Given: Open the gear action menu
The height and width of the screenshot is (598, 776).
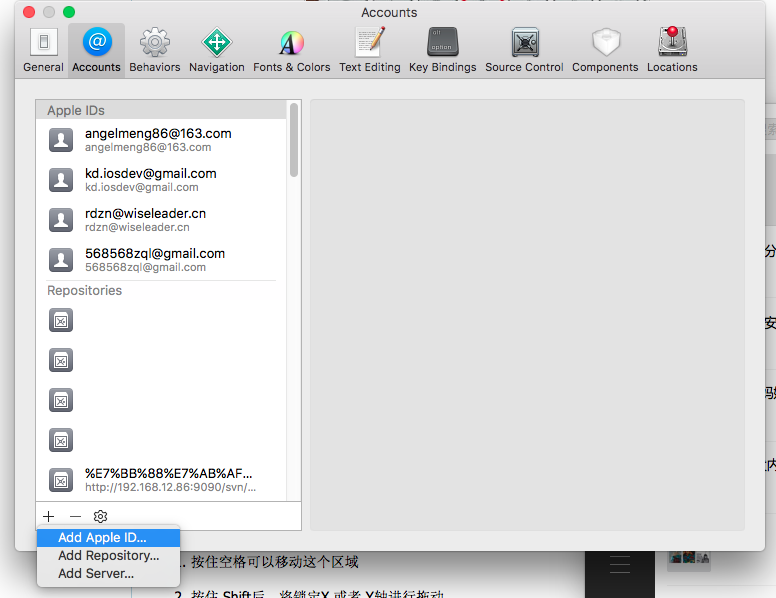Looking at the screenshot, I should pyautogui.click(x=100, y=516).
